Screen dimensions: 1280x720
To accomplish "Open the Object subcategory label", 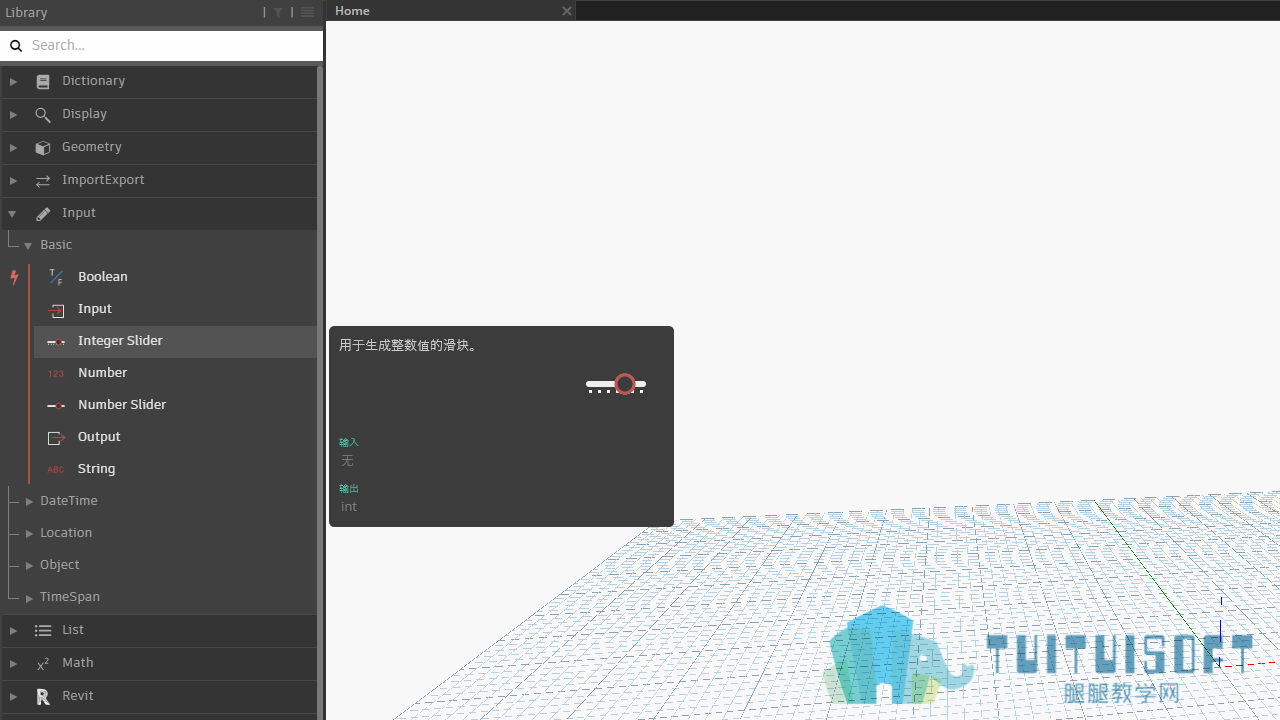I will (x=60, y=565).
